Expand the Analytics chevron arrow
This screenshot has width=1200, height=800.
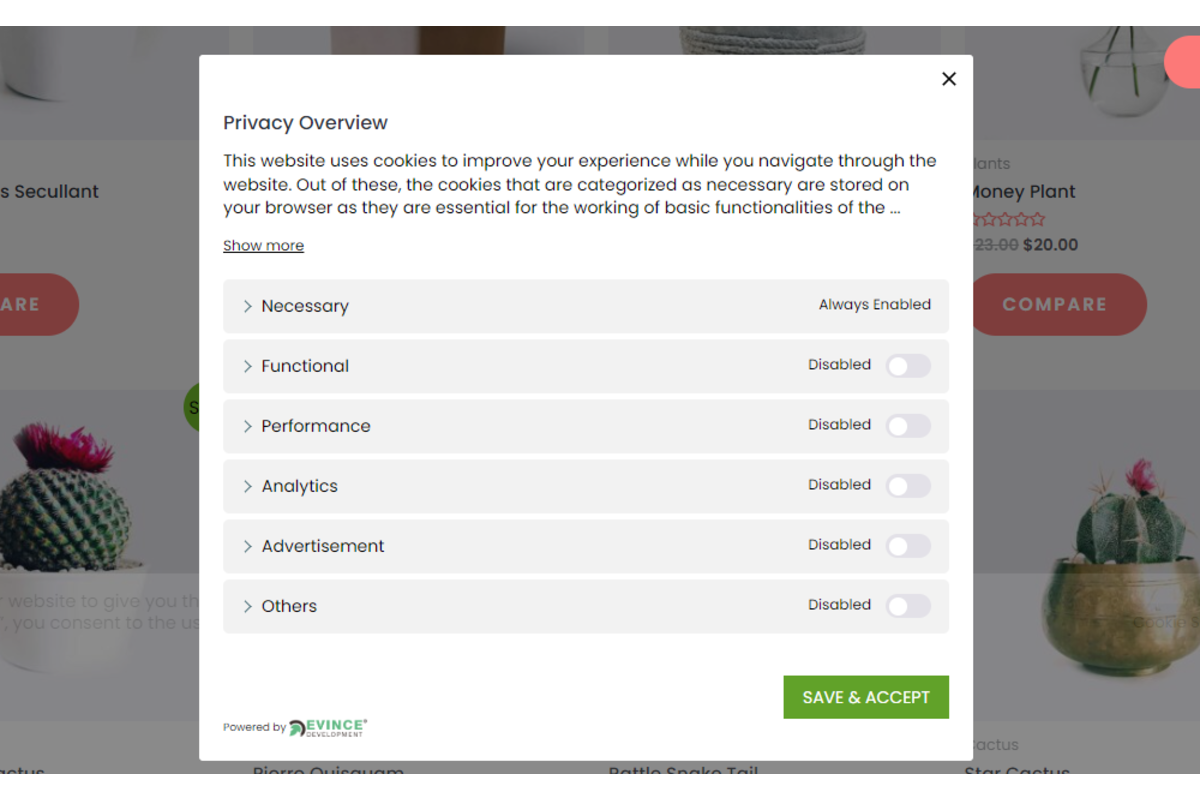[x=247, y=486]
